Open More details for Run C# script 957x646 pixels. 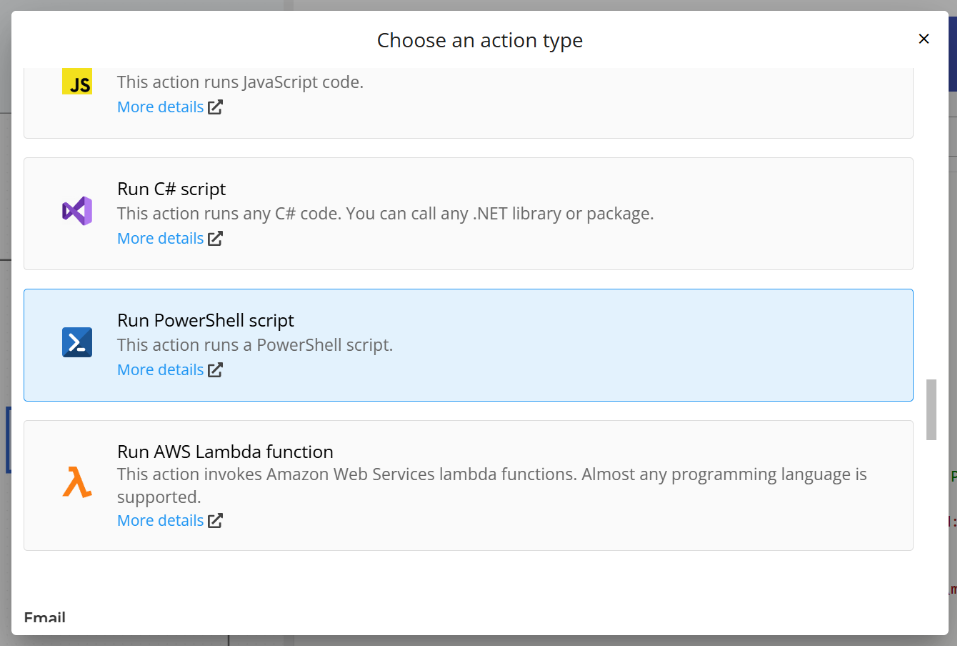160,238
